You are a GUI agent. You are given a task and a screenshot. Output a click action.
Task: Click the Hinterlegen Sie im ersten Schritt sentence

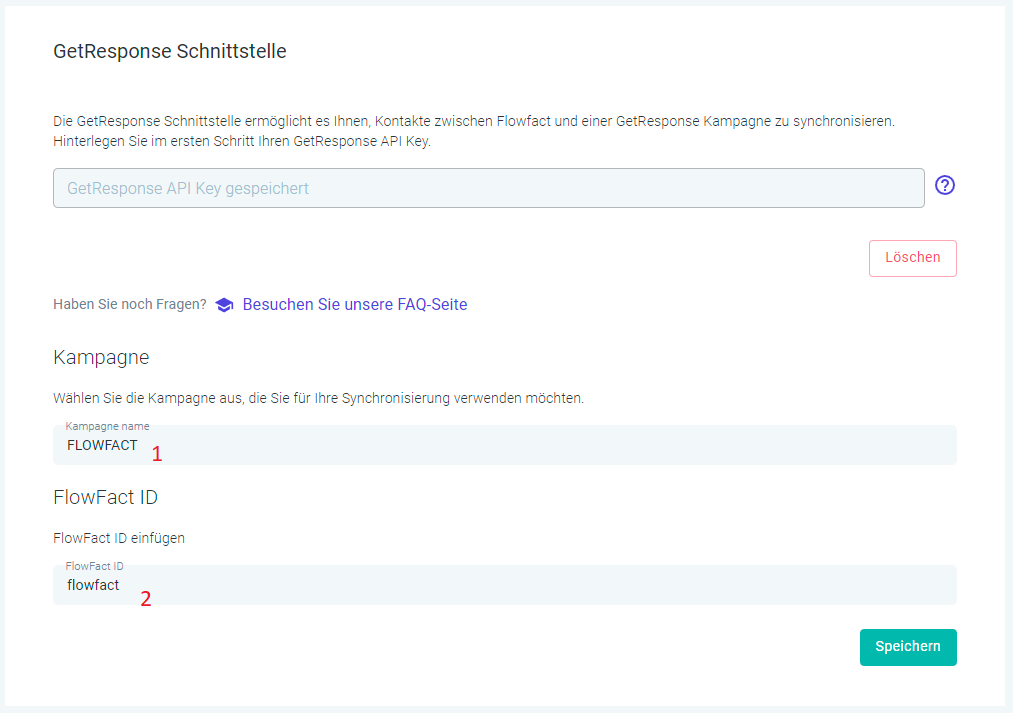click(242, 141)
